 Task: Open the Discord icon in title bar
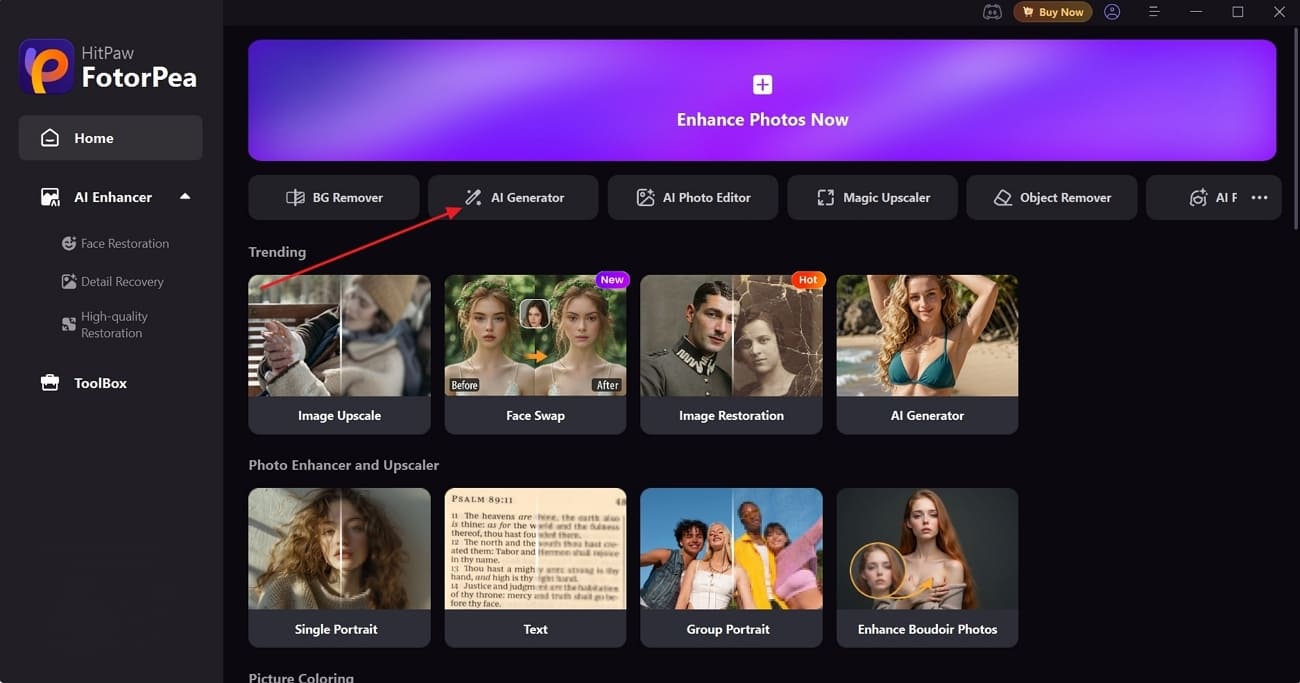point(992,12)
